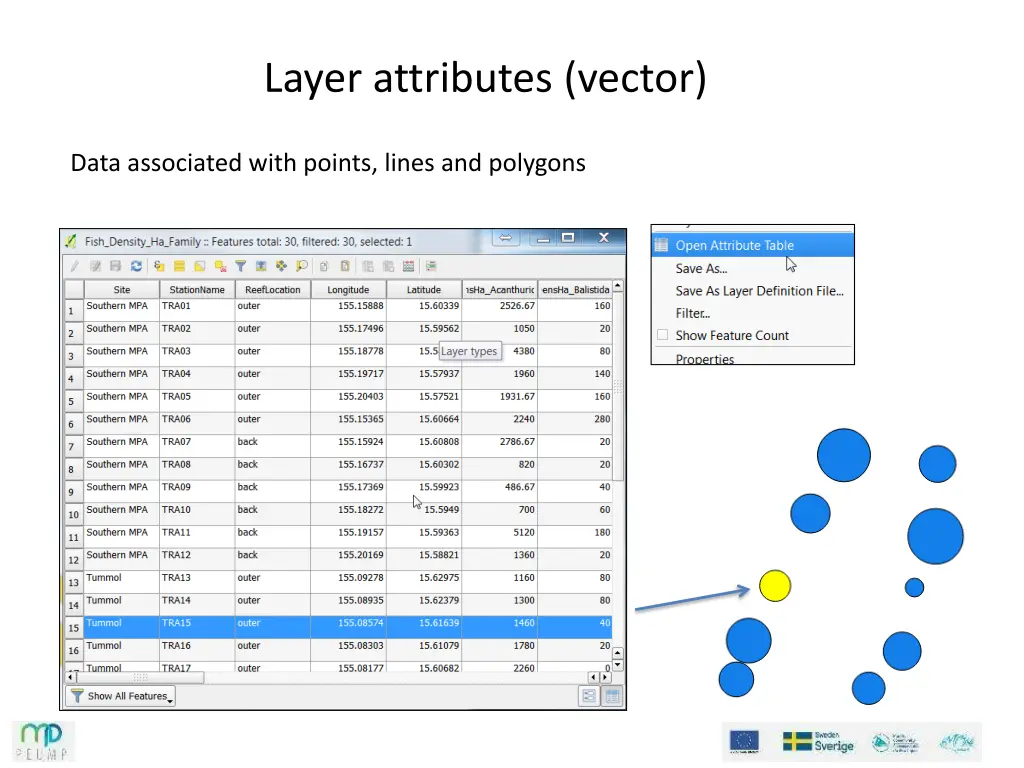
Task: Sort by the Longitude column header
Action: [x=349, y=289]
